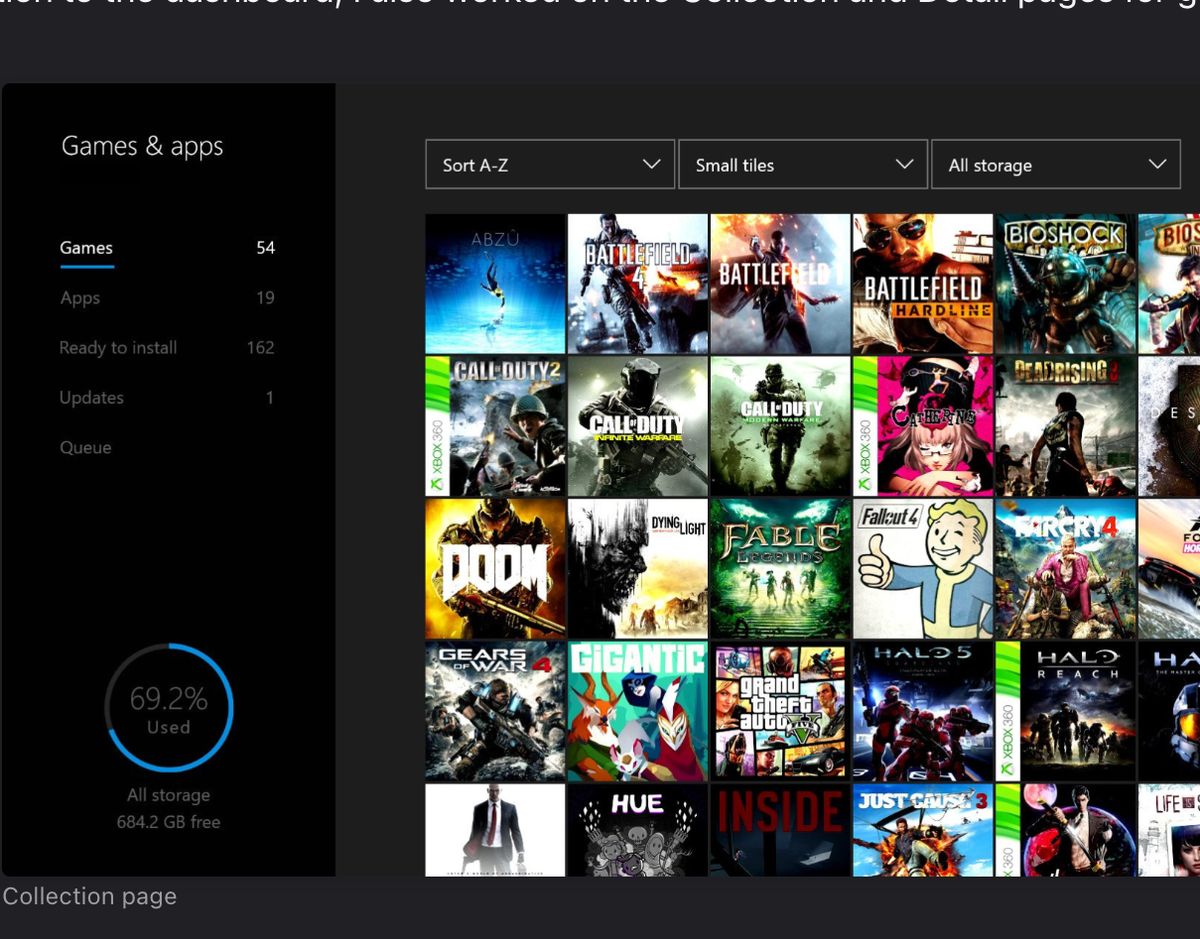Open the Battlefield 1 tile
1200x939 pixels.
coord(780,283)
